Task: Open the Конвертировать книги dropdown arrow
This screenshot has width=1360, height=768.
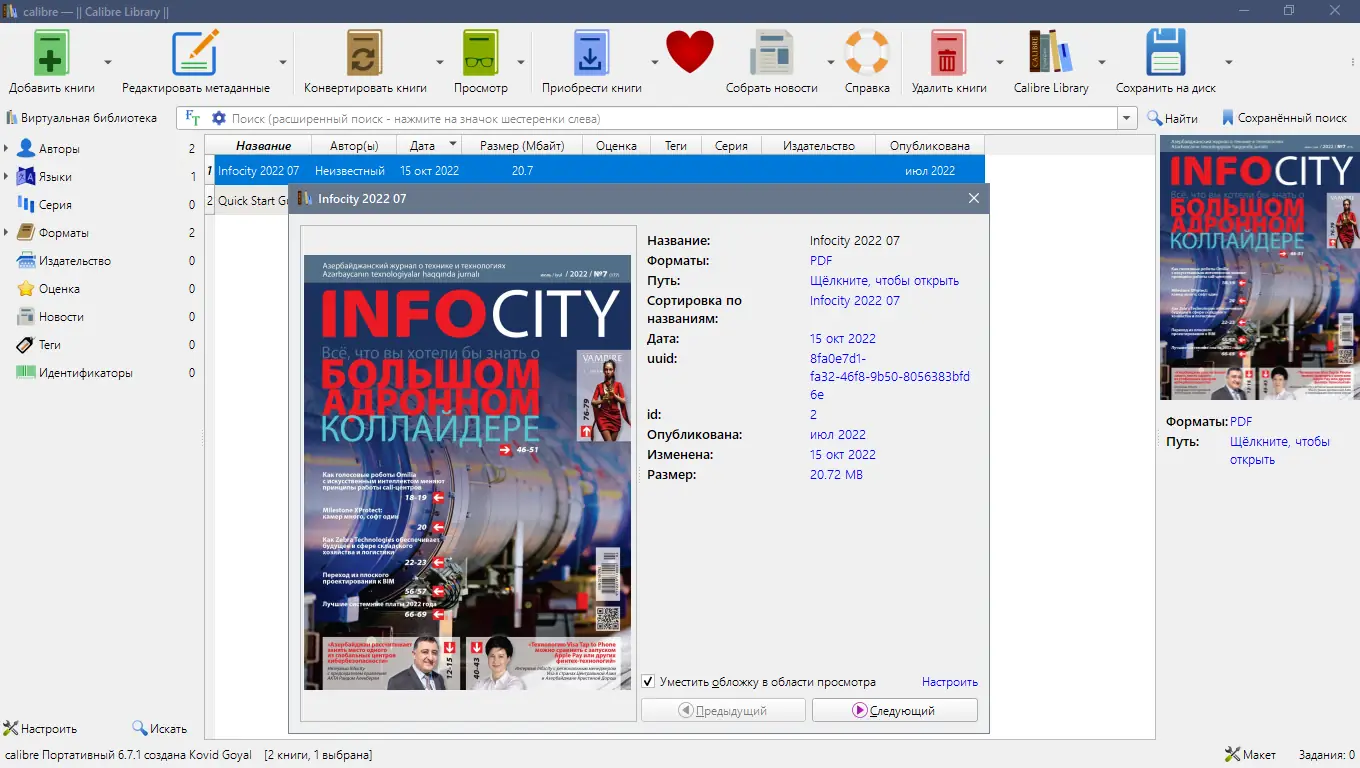Action: (441, 62)
